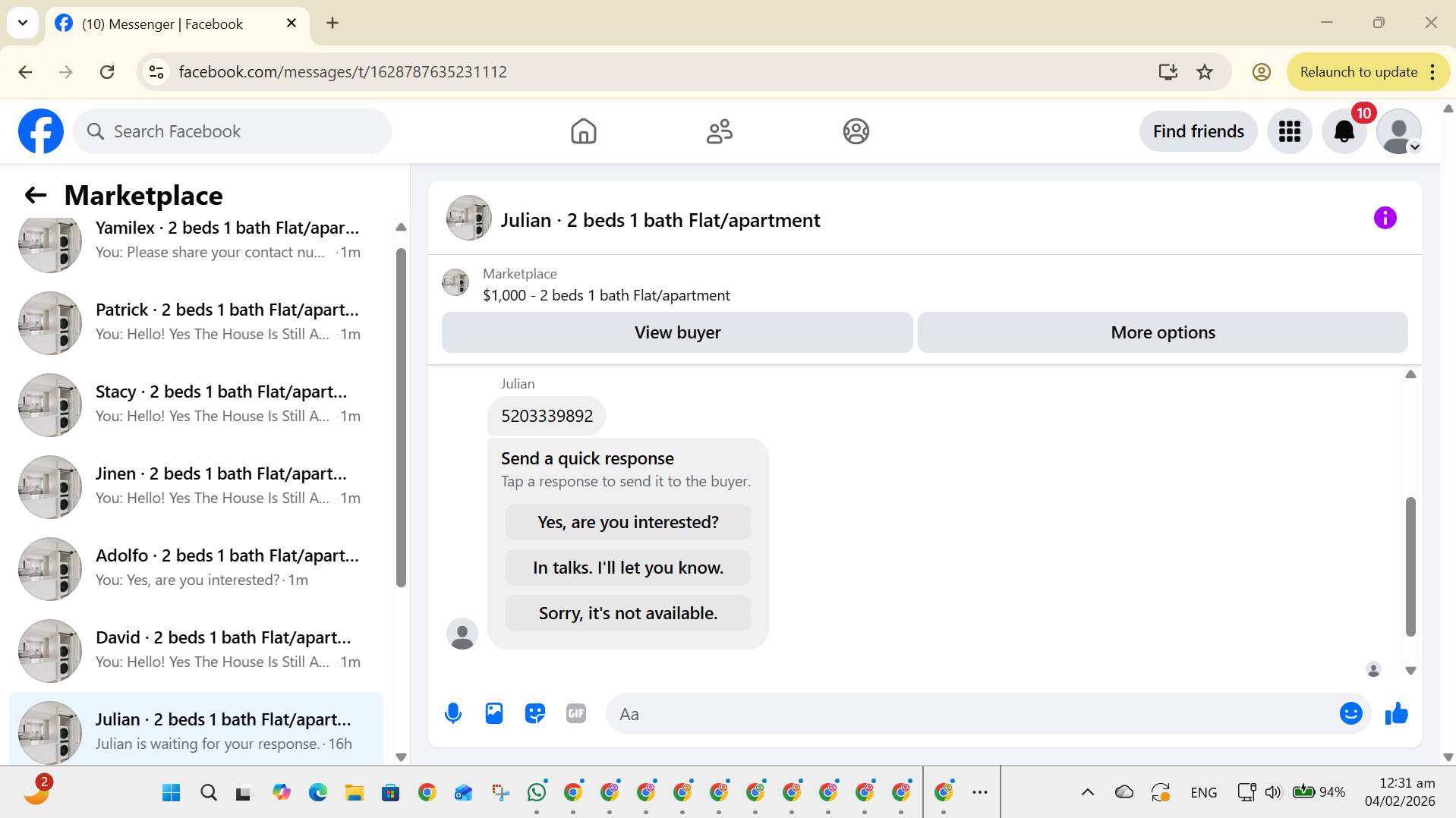The height and width of the screenshot is (818, 1456).
Task: Click Relaunch to update button
Action: (1358, 71)
